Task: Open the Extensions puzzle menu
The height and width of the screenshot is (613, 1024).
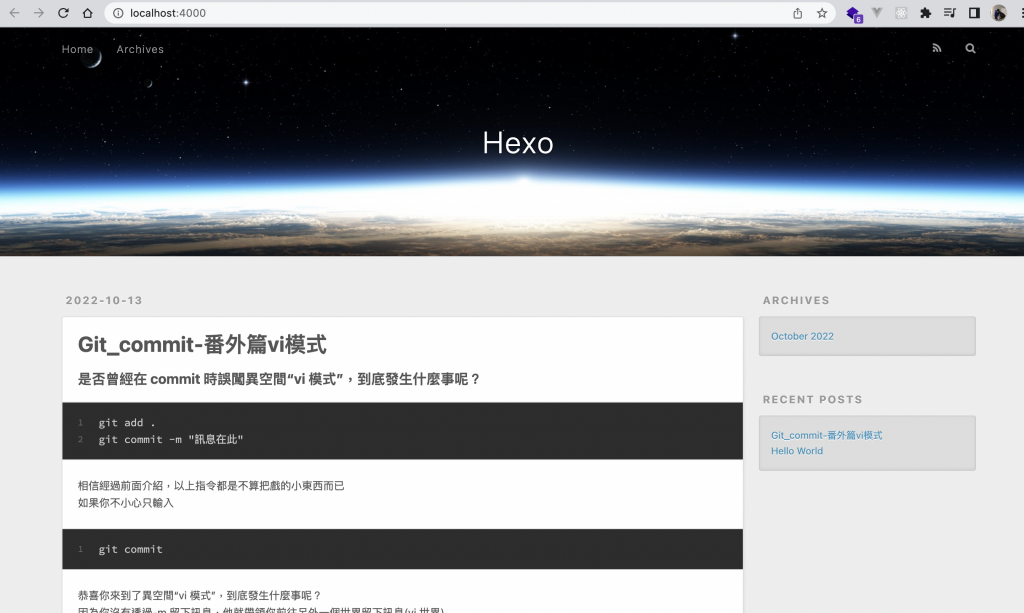Action: click(925, 13)
